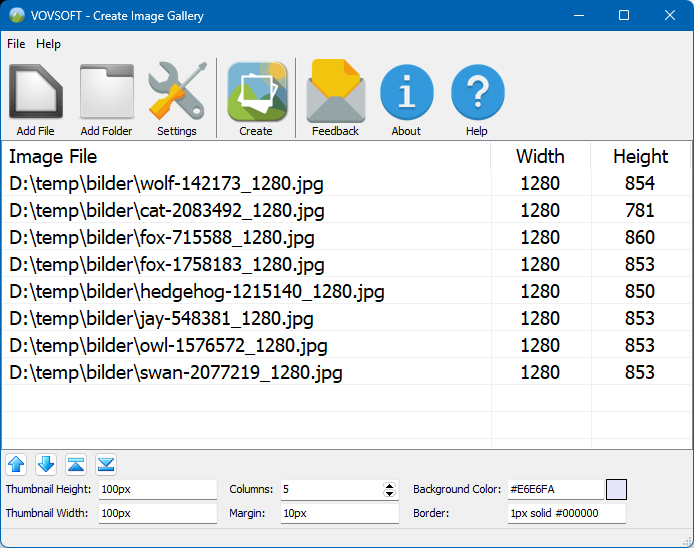Sort by the Width column header
The width and height of the screenshot is (694, 548).
(x=540, y=156)
